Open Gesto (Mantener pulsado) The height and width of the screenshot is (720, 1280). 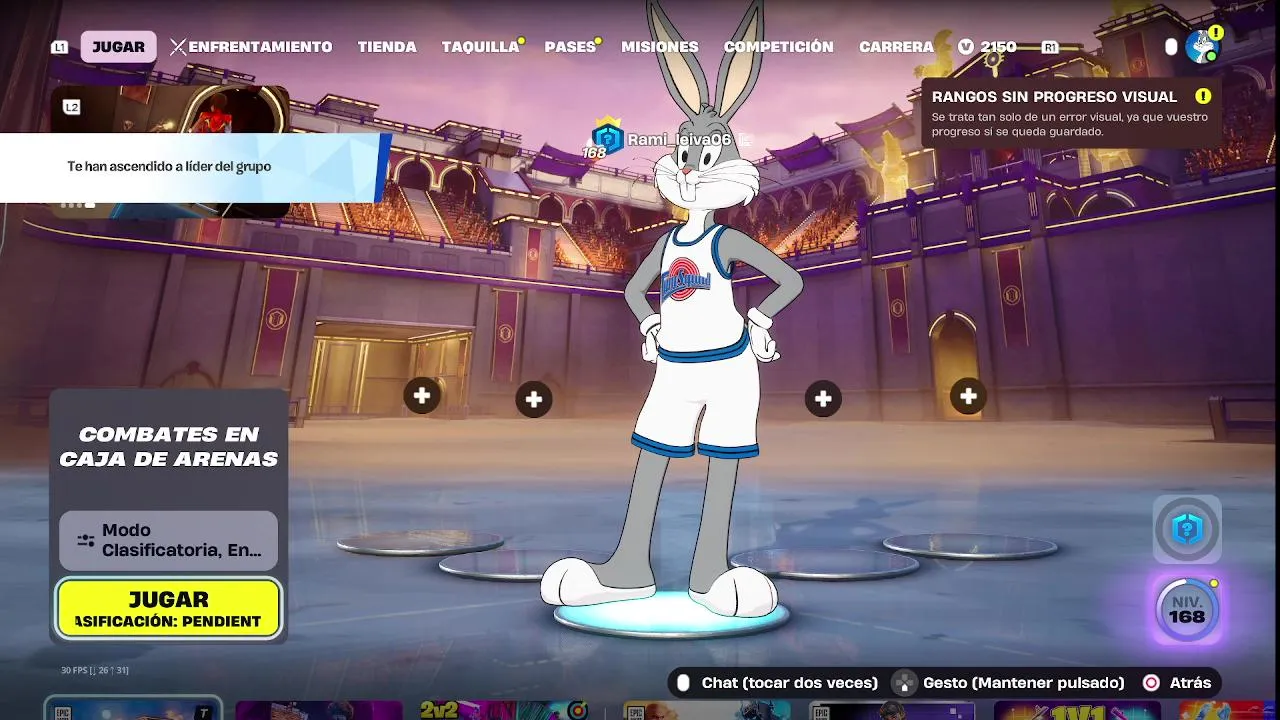pos(1023,683)
